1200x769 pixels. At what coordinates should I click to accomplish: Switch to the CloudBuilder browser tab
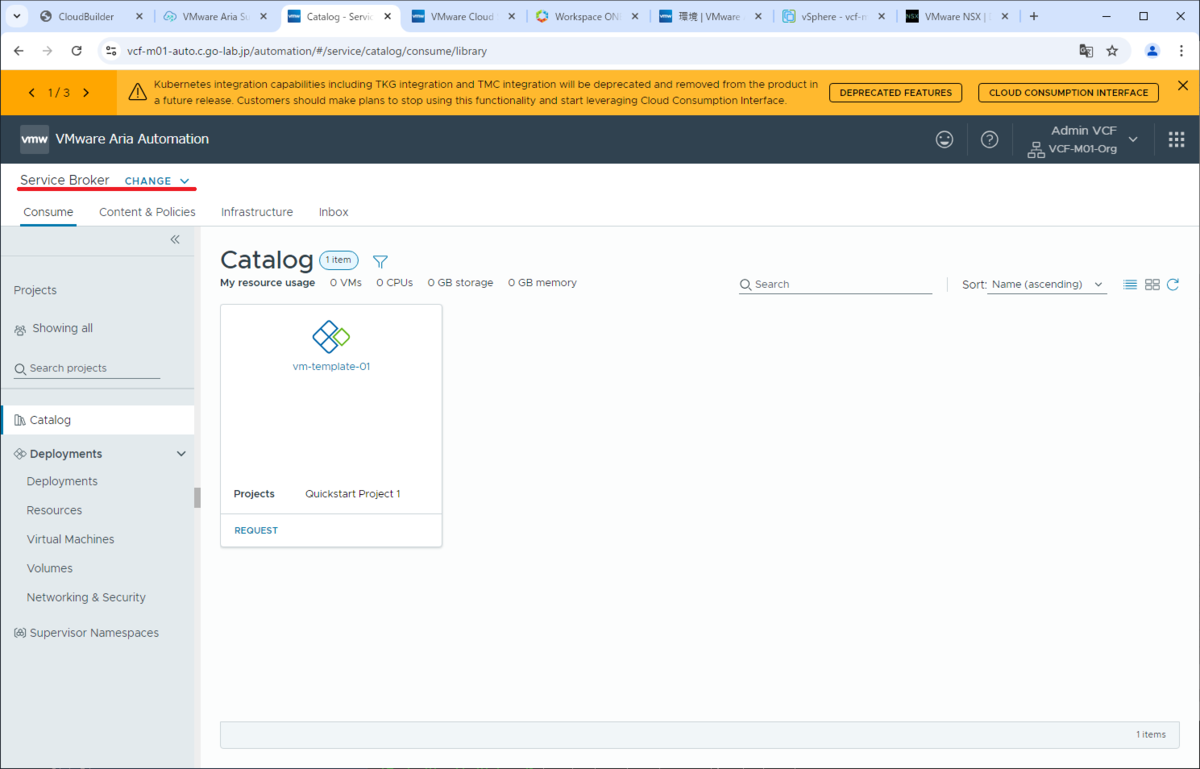[88, 17]
